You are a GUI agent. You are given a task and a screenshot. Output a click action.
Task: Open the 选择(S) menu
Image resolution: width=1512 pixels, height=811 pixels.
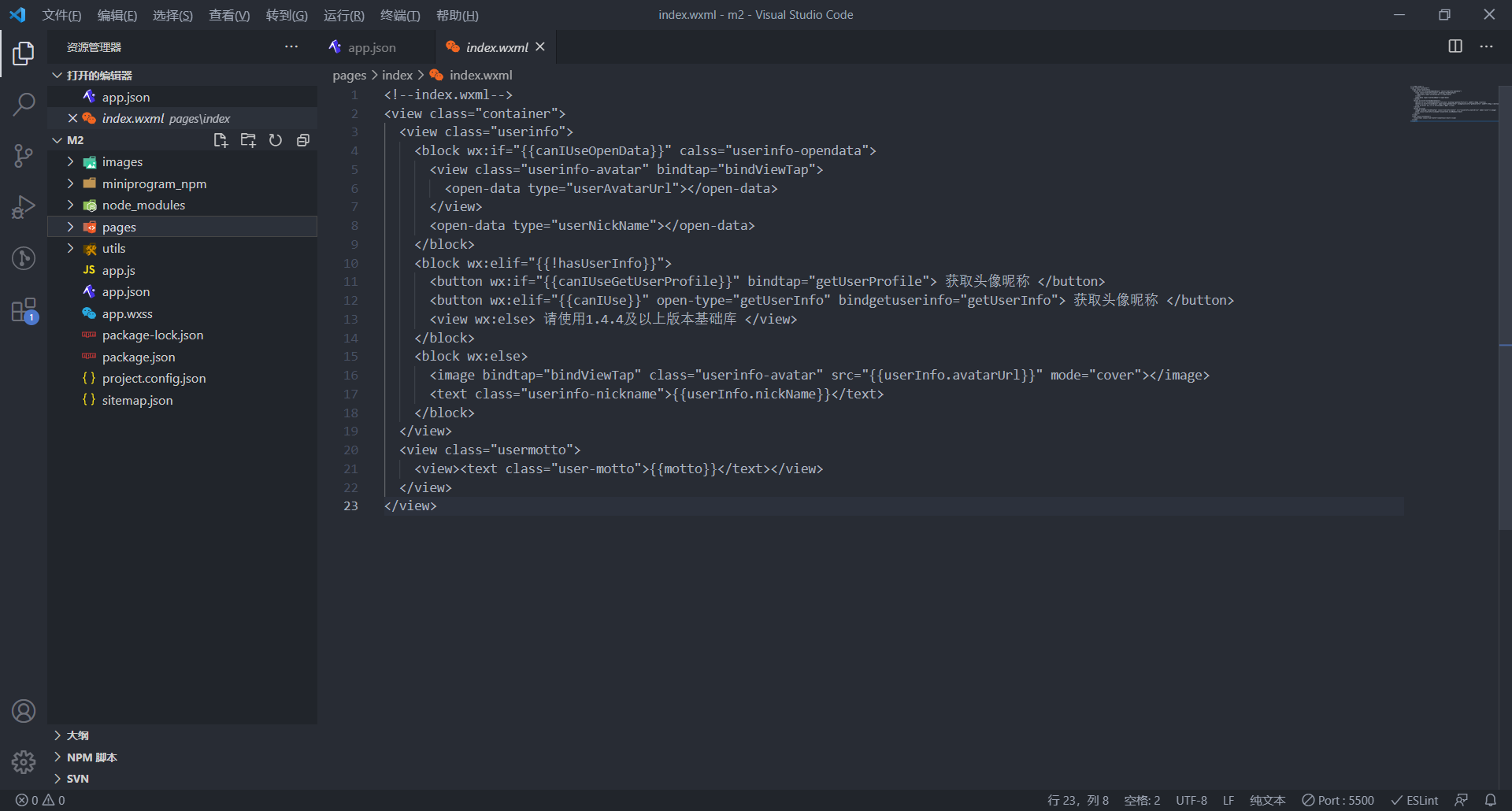tap(172, 15)
